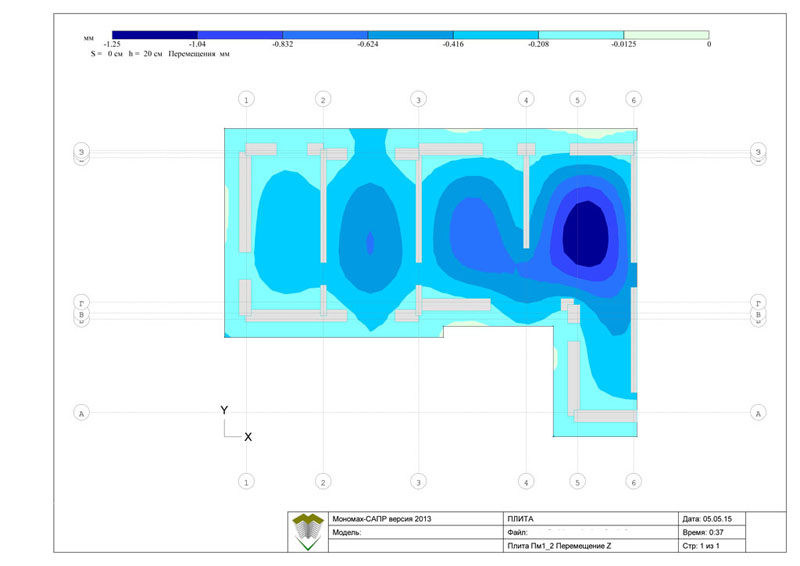The height and width of the screenshot is (566, 800).
Task: Pick the legend segment between -1.04 and -0.832
Action: [x=240, y=35]
